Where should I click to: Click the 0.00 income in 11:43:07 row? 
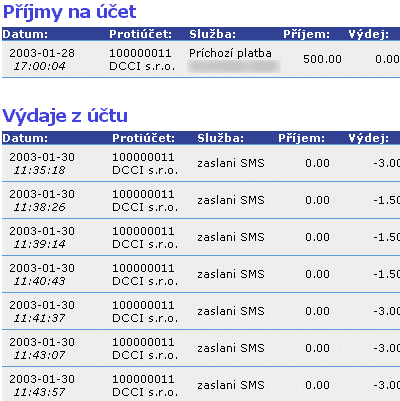tap(317, 348)
